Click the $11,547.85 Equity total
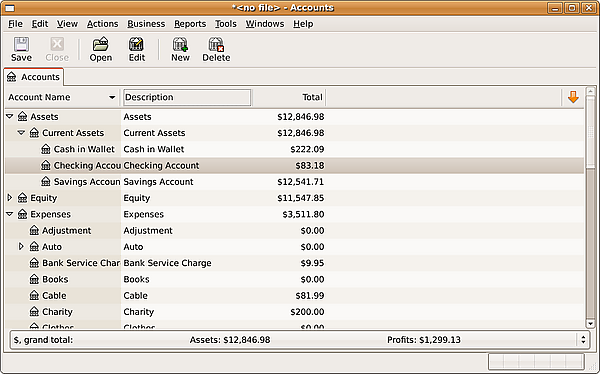Screen dimensions: 600x374 [301, 198]
